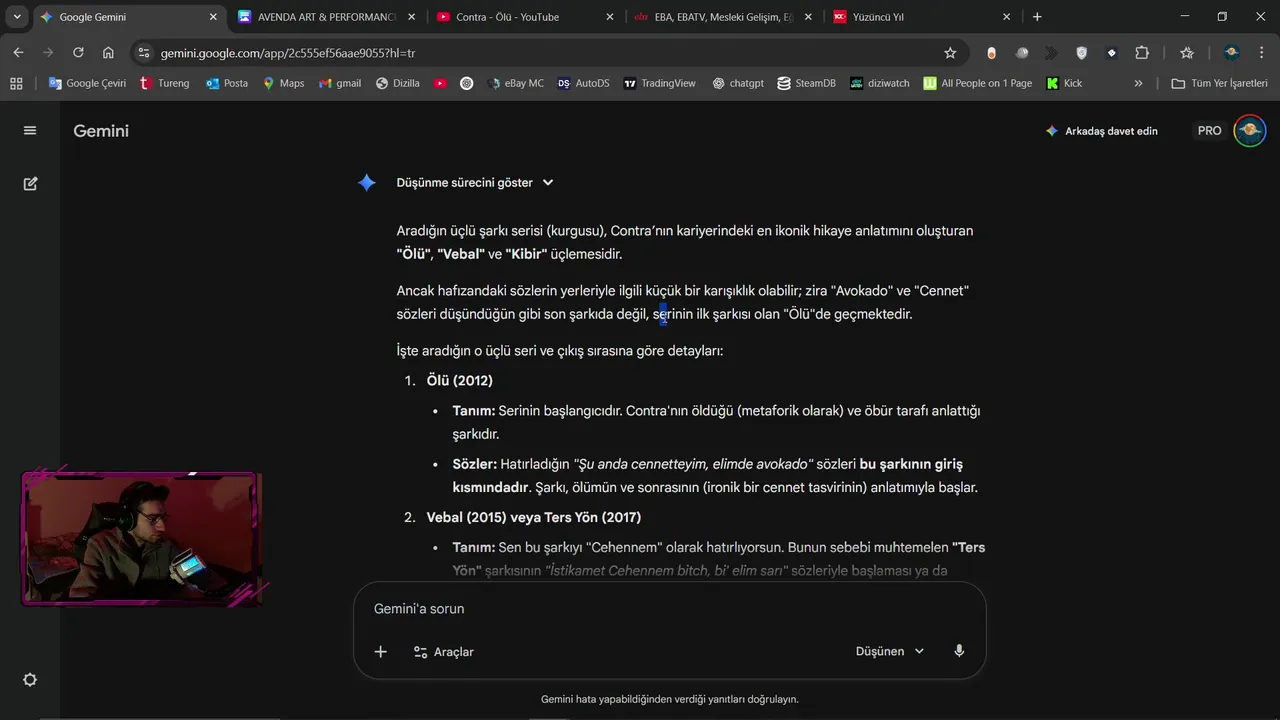The image size is (1280, 720).
Task: Switch to Contra - Ölü YouTube tab
Action: point(524,17)
